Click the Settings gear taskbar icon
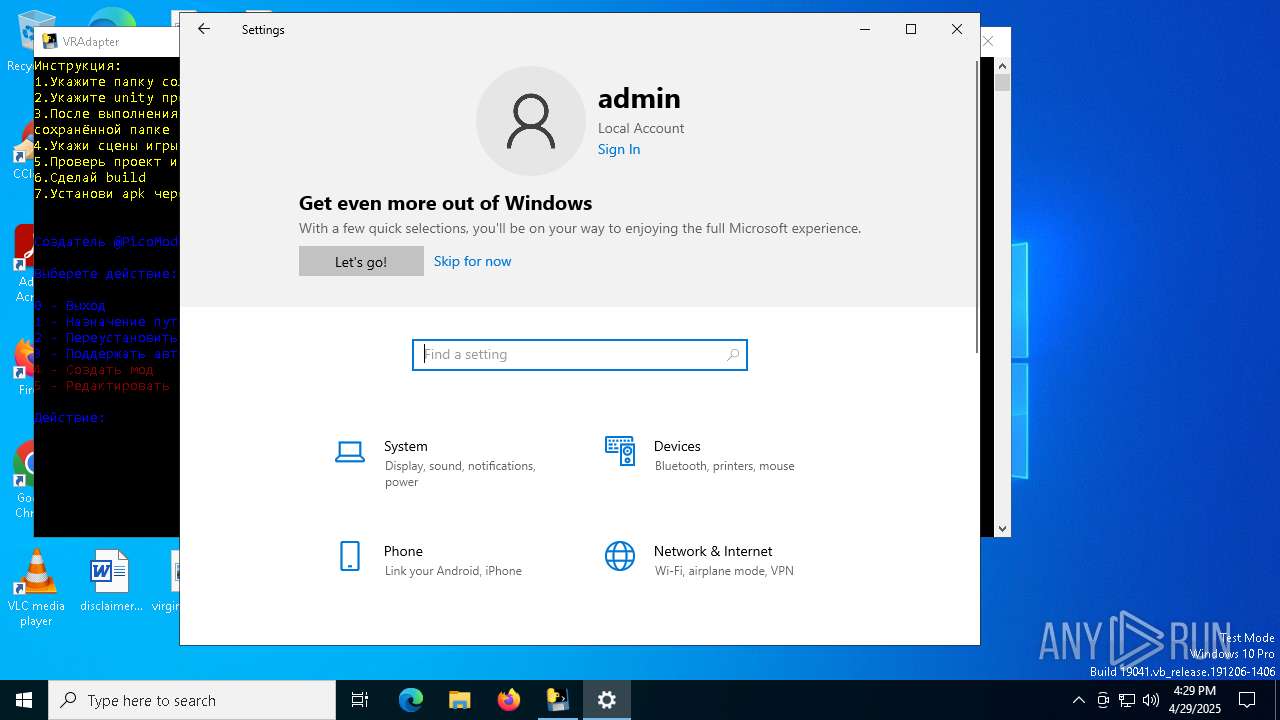 pos(607,700)
